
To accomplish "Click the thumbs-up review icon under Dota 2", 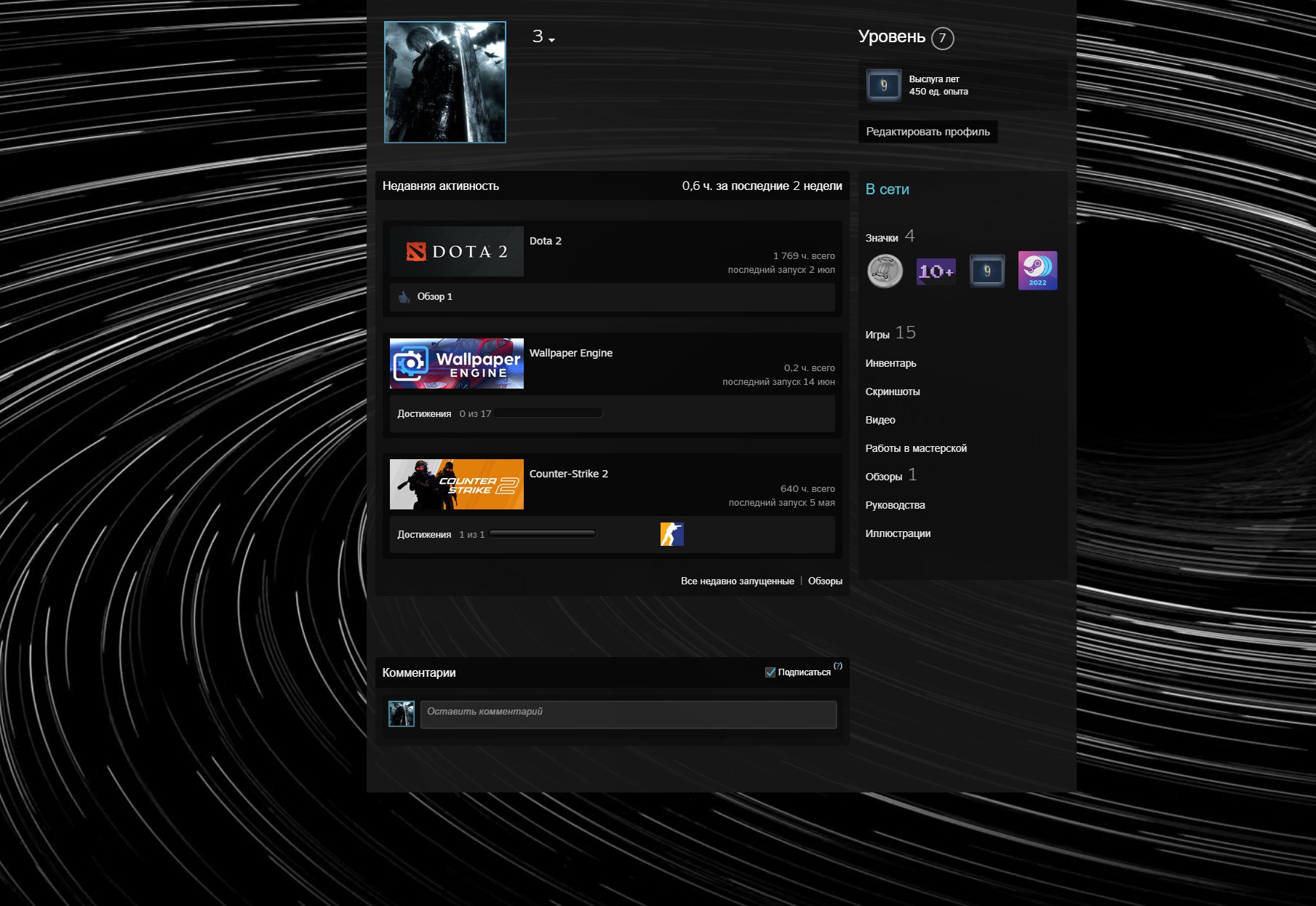I will pyautogui.click(x=404, y=297).
